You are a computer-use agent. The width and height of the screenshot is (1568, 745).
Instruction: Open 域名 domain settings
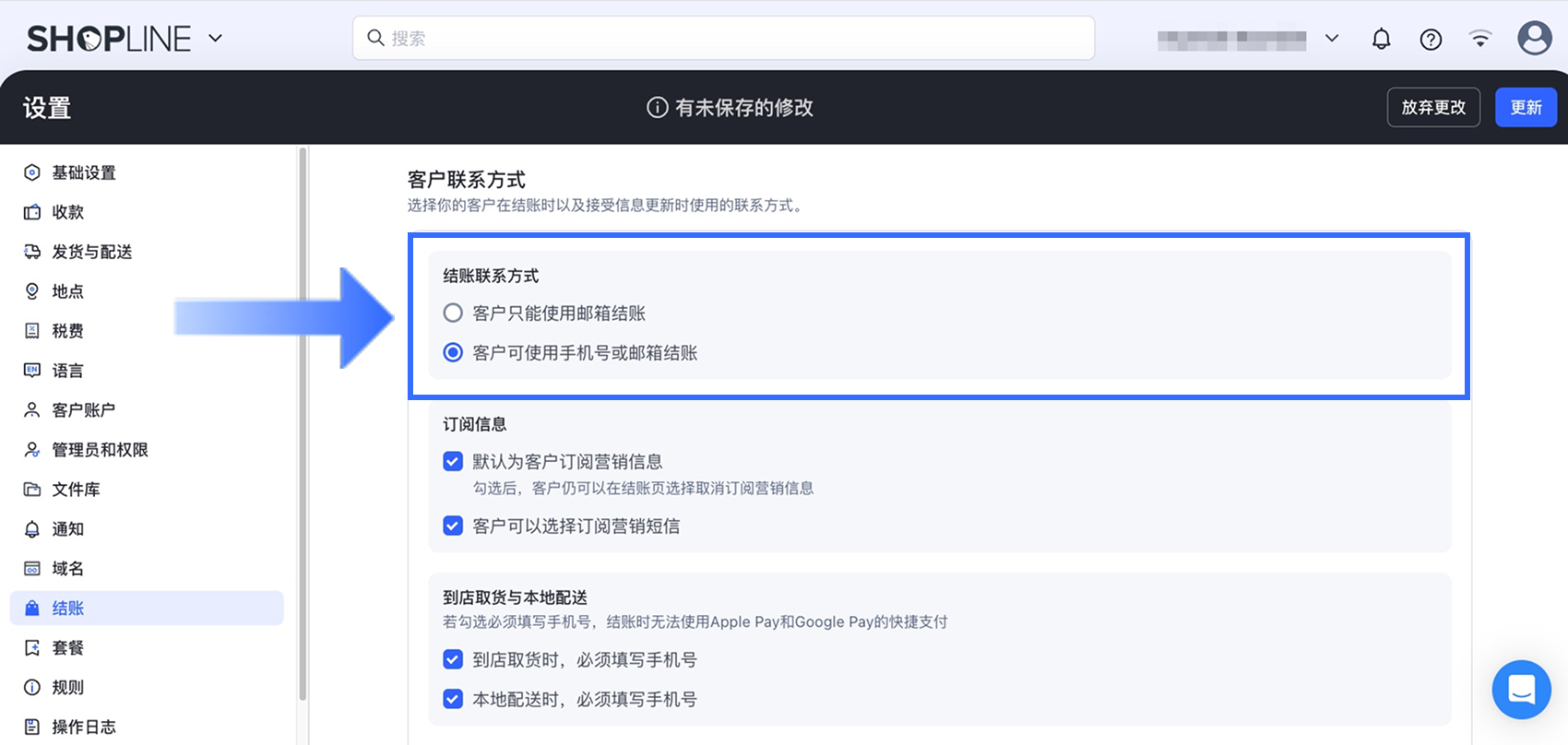(67, 569)
